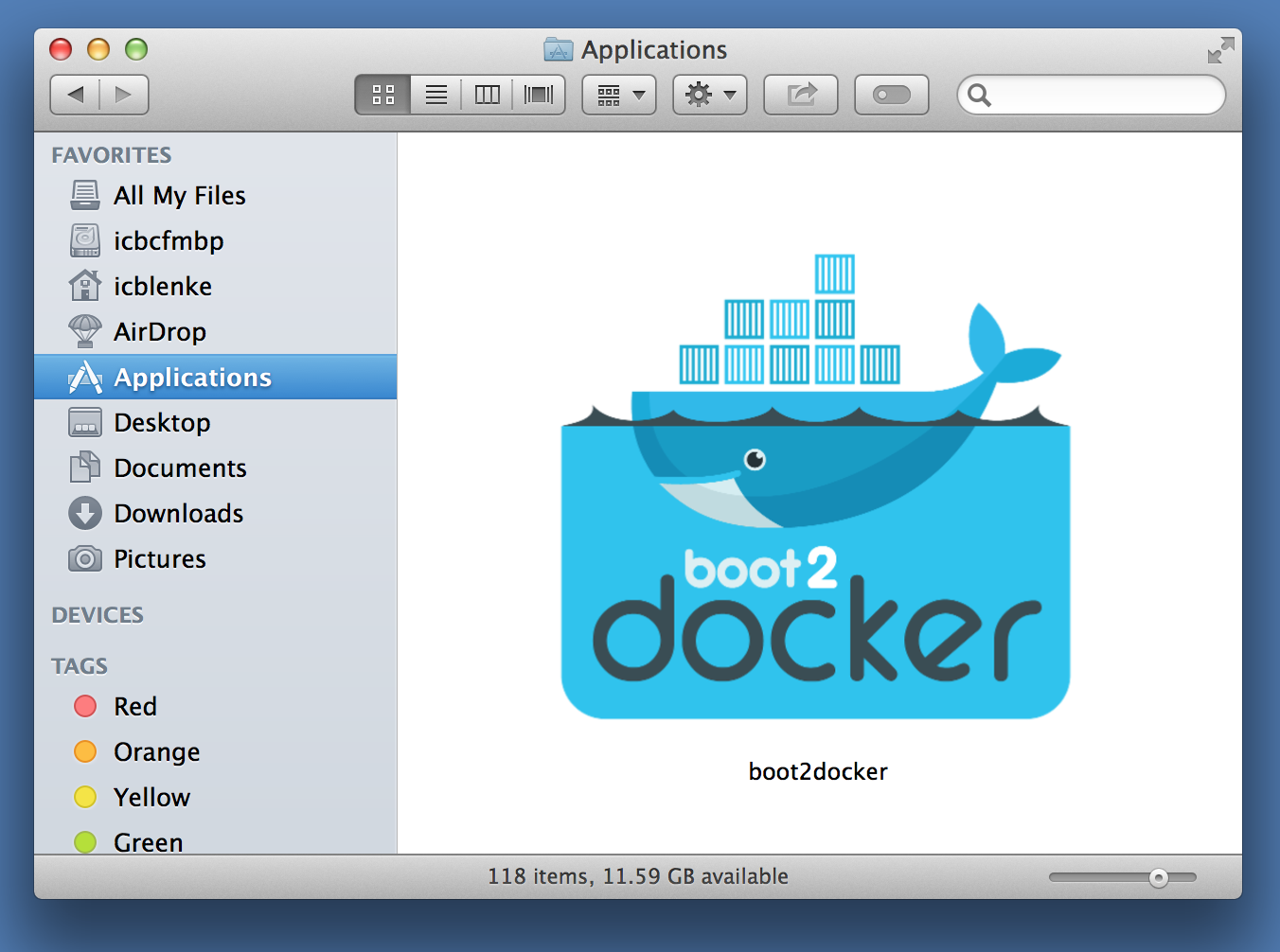Click the AirDrop parachute icon
This screenshot has height=952, width=1280.
click(85, 331)
